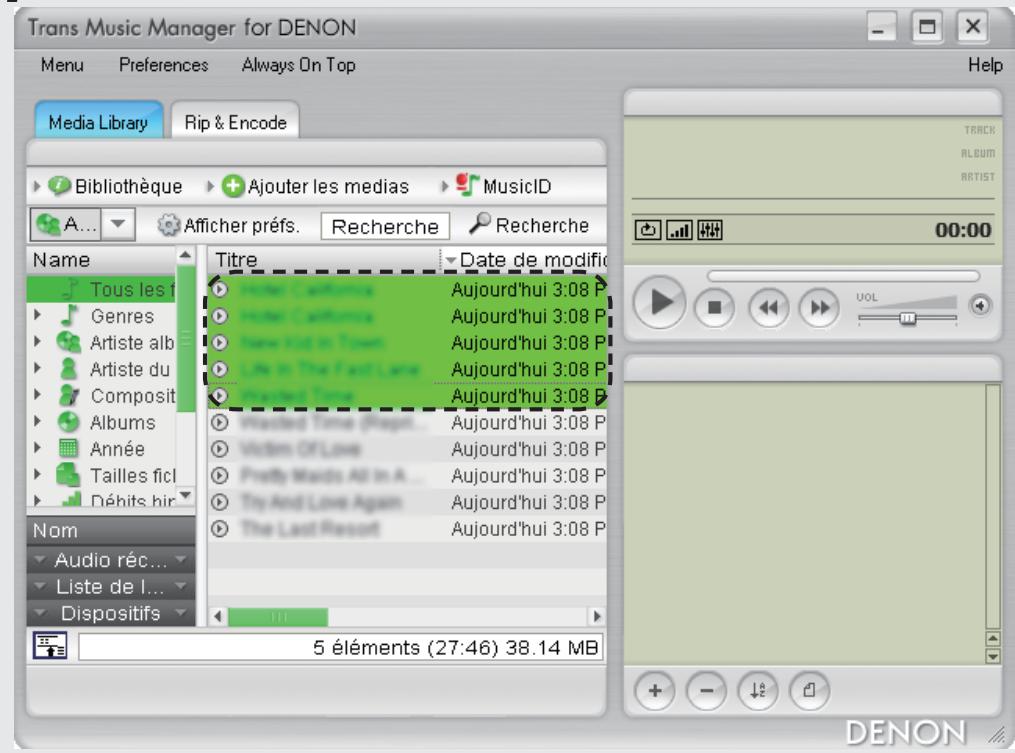Click the Recherche magnifier search button
This screenshot has width=1015, height=753.
529,225
